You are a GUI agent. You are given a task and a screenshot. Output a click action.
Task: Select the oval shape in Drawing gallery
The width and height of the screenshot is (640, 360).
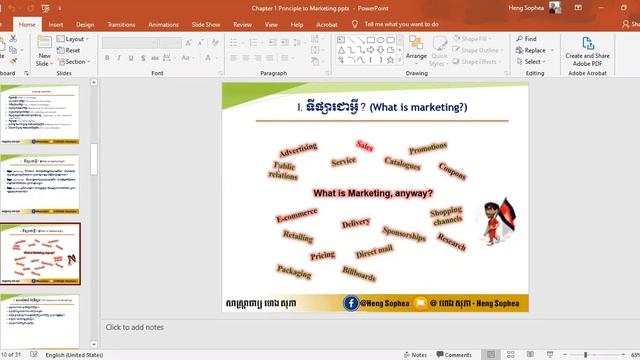(380, 40)
